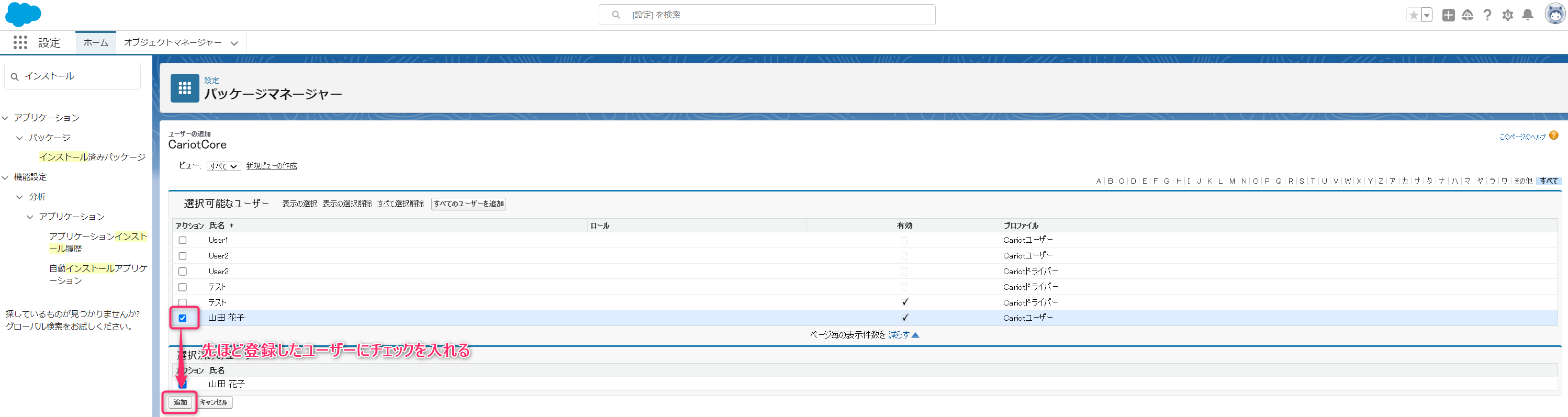Click the 設定 breadcrumb link above the title
The height and width of the screenshot is (417, 1568).
(x=211, y=81)
